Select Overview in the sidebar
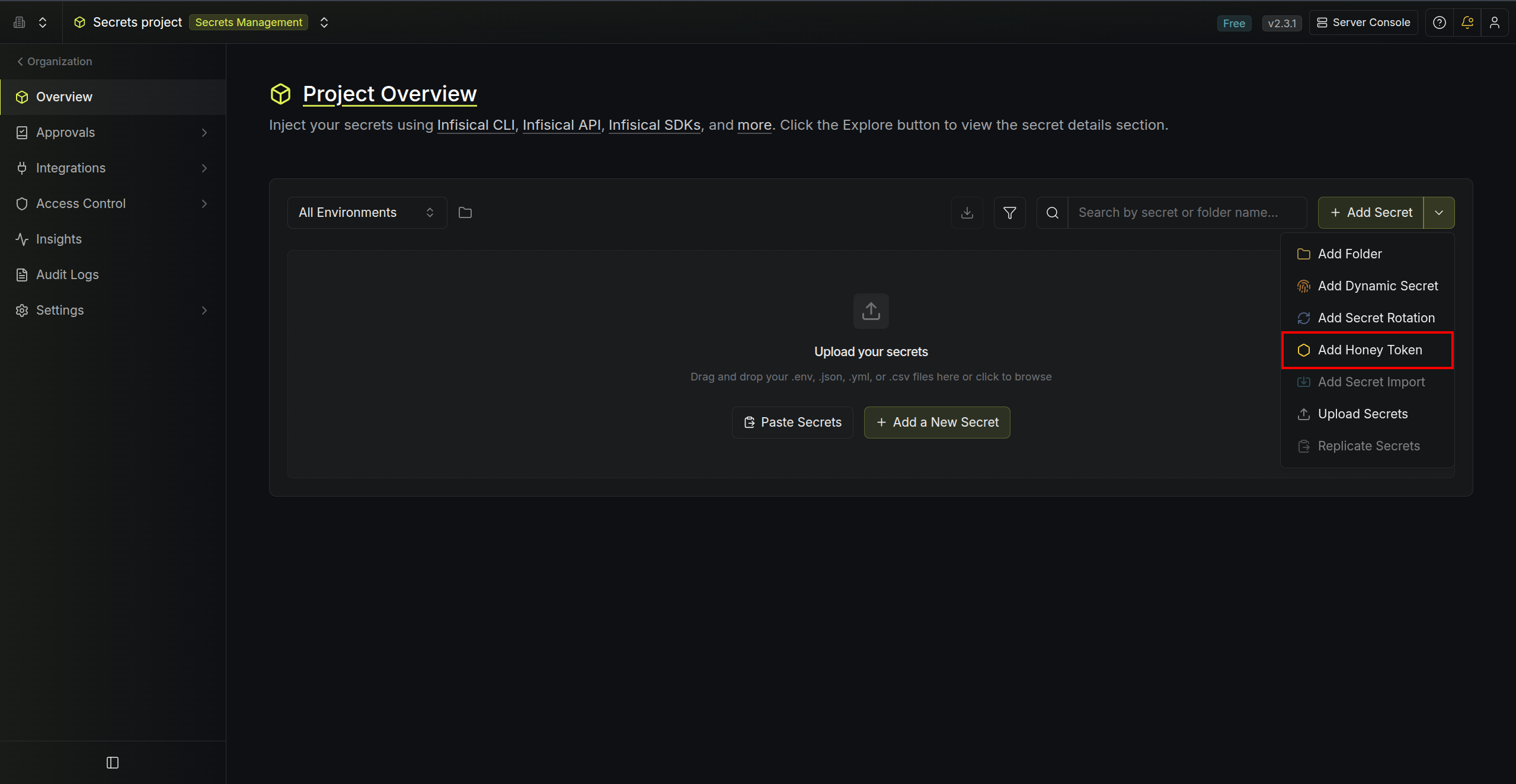 [113, 97]
